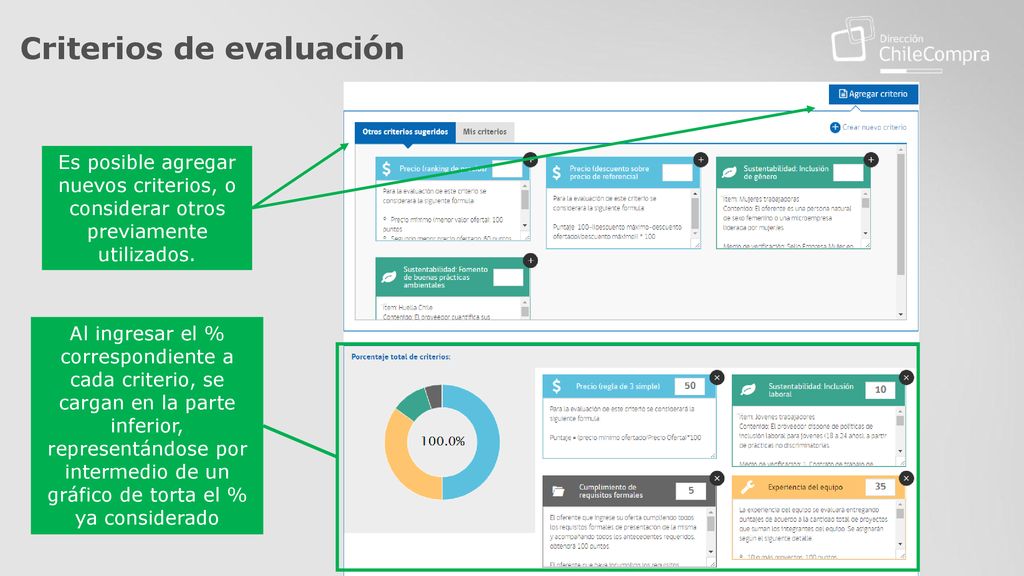
Task: Click dollar icon on Precio regla de 3 card
Action: [556, 386]
